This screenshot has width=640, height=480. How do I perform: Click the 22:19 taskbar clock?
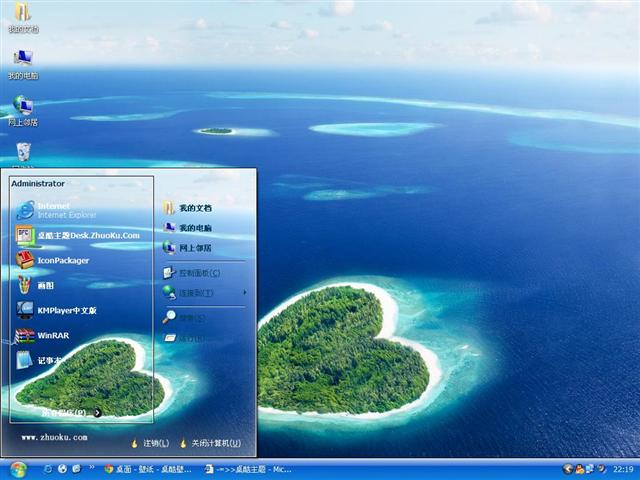tap(623, 470)
